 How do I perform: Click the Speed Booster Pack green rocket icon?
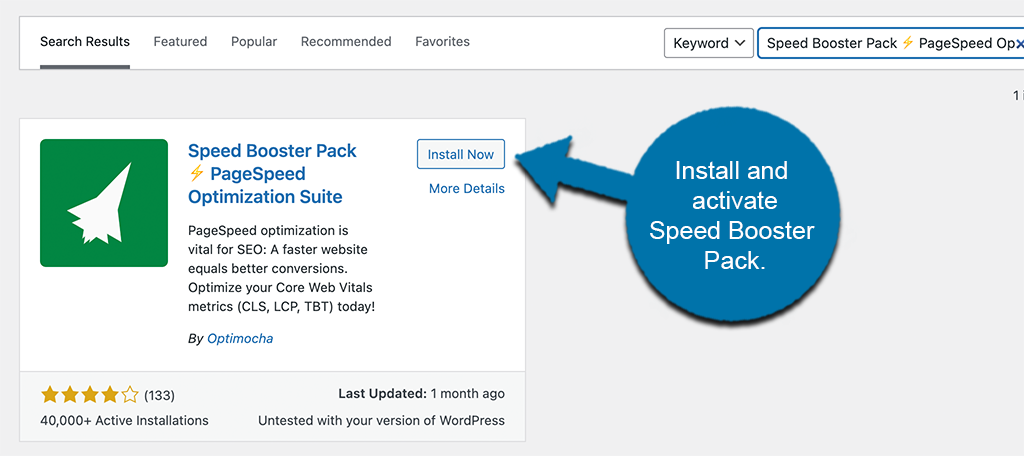pyautogui.click(x=104, y=203)
